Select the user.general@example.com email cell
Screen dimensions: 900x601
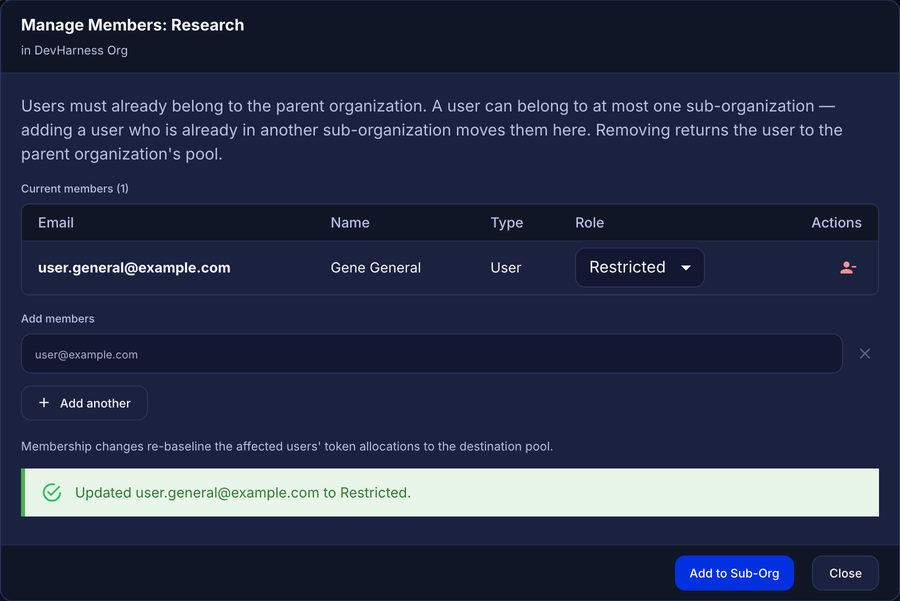tap(134, 267)
